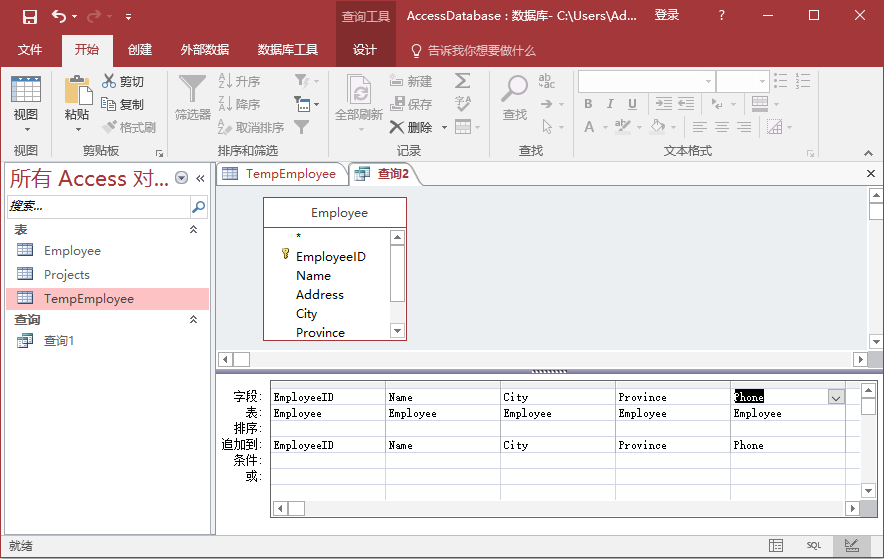Image resolution: width=884 pixels, height=559 pixels.
Task: Open the font name combo box dropdown
Action: coord(708,81)
